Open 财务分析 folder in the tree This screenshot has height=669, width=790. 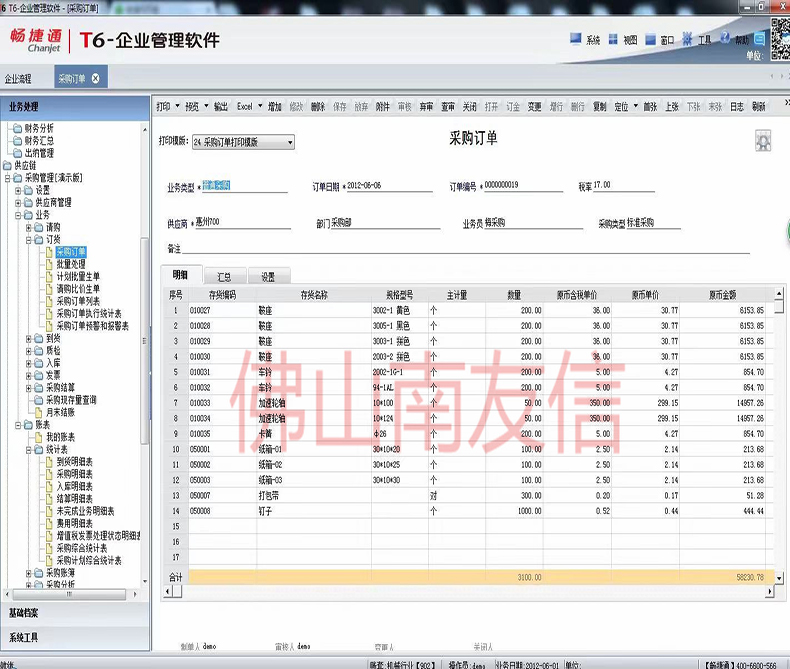(34, 128)
